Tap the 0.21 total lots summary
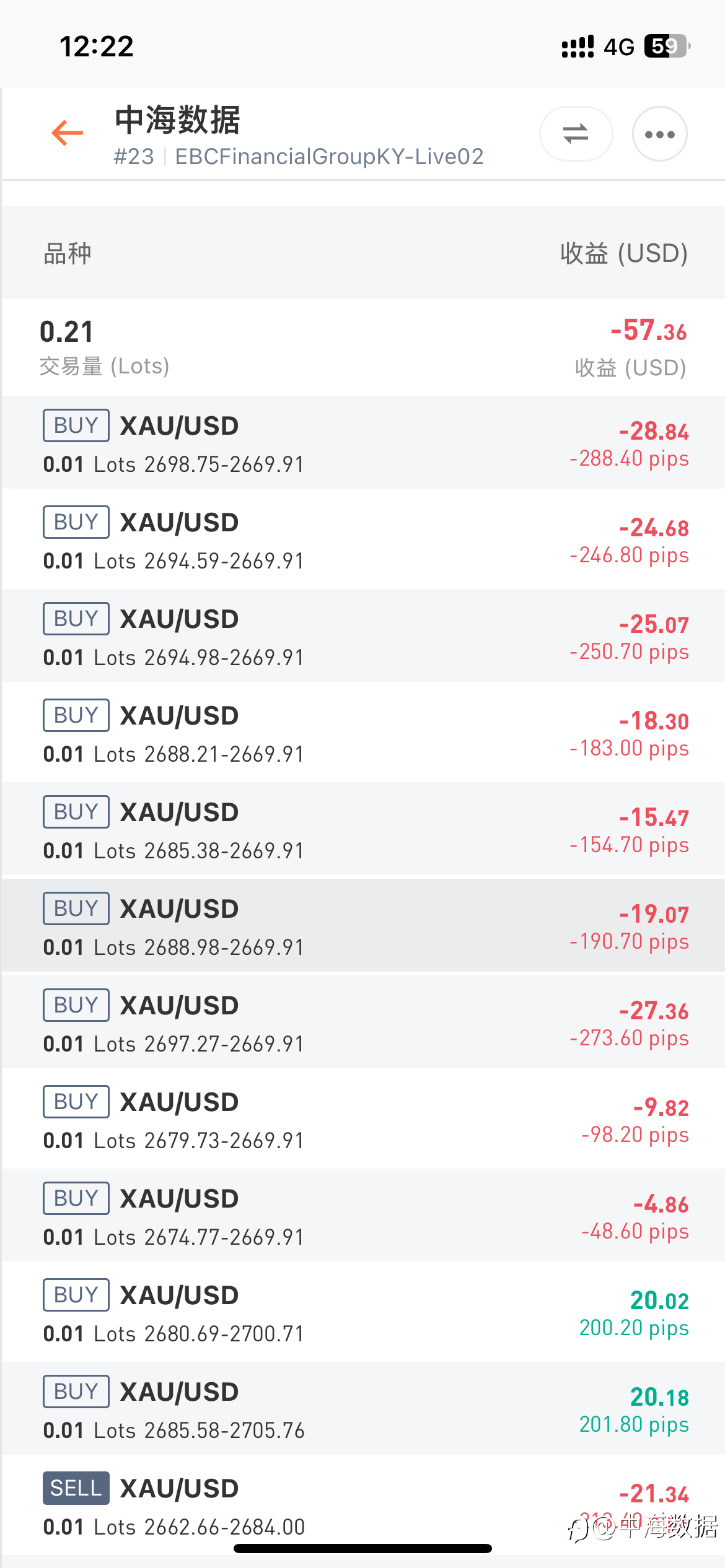725x1568 pixels. (x=67, y=332)
